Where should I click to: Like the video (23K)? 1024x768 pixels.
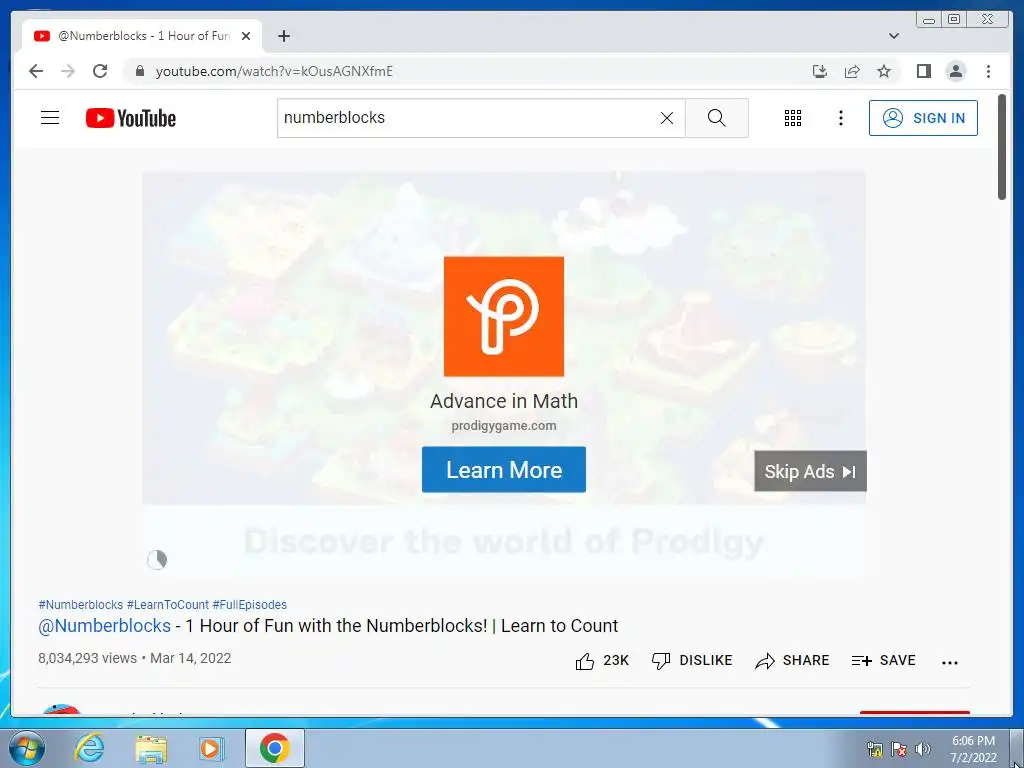pos(601,661)
